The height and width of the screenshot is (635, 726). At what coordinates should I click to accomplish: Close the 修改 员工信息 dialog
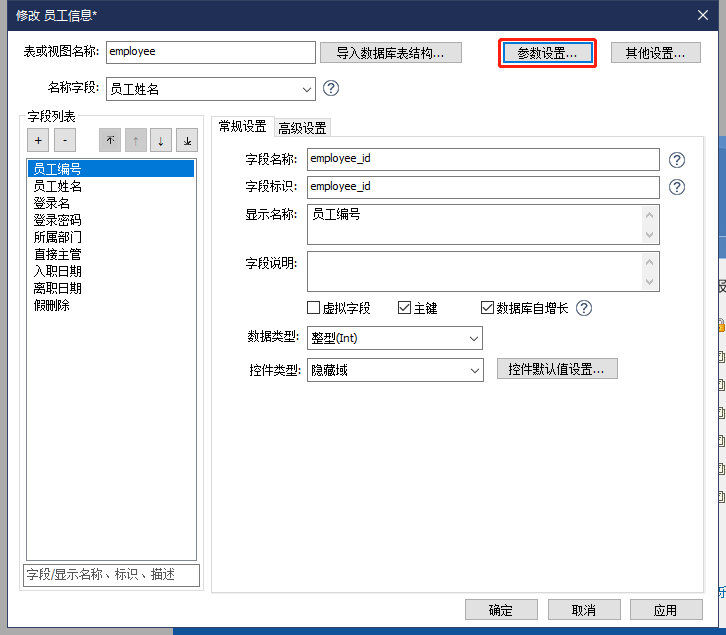click(702, 15)
